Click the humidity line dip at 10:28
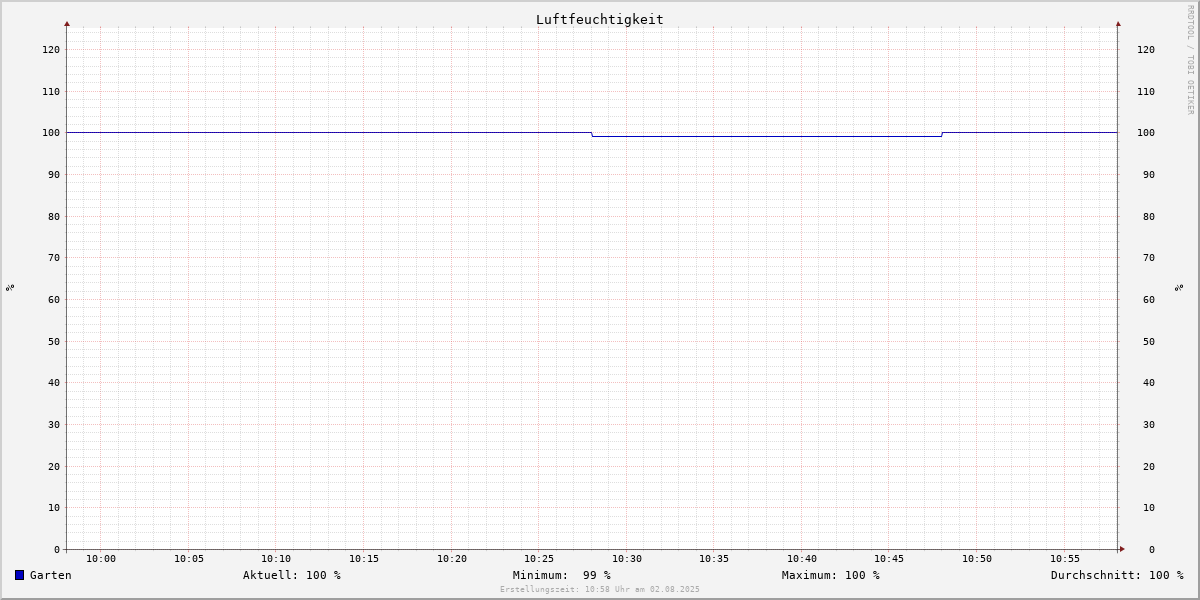The image size is (1200, 600). pos(592,134)
